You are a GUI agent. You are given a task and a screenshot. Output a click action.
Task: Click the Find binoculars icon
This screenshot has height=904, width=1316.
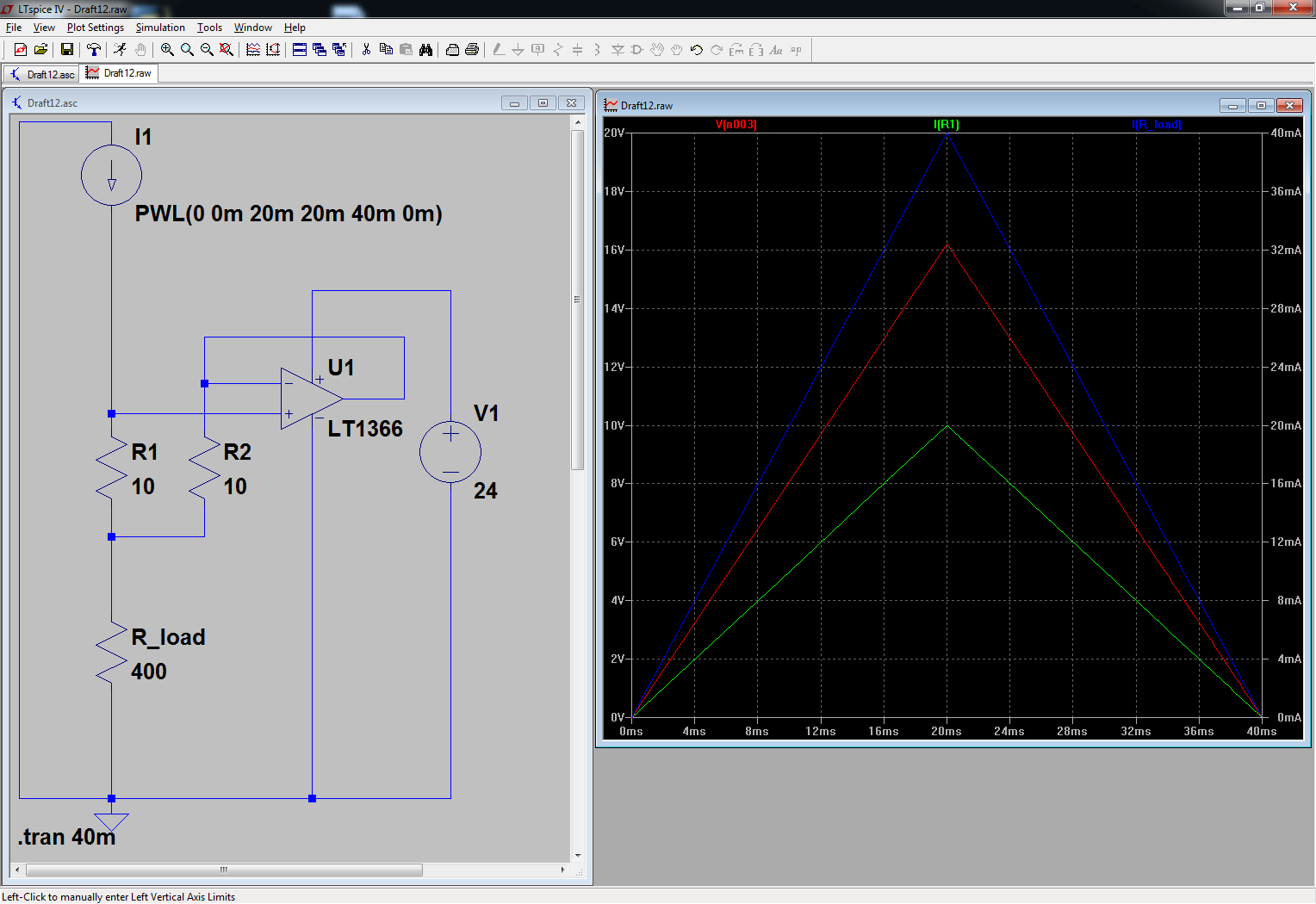[425, 50]
